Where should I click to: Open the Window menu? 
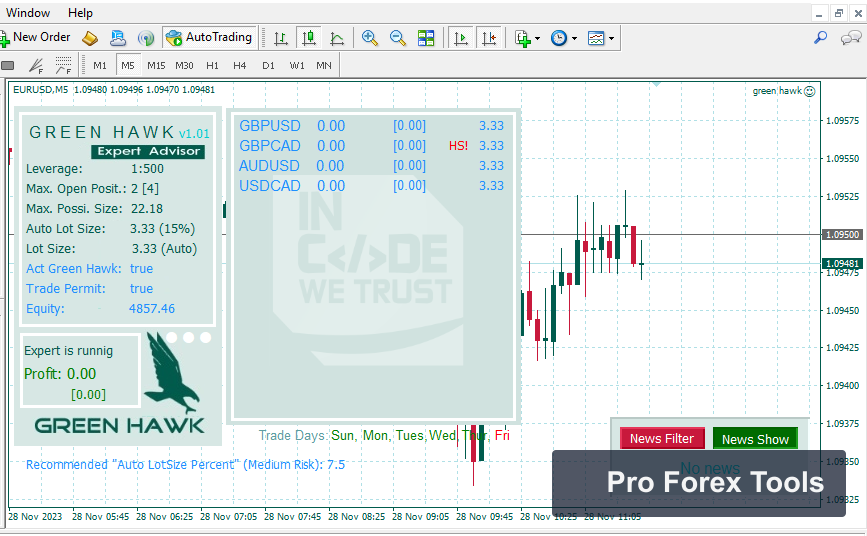point(28,13)
